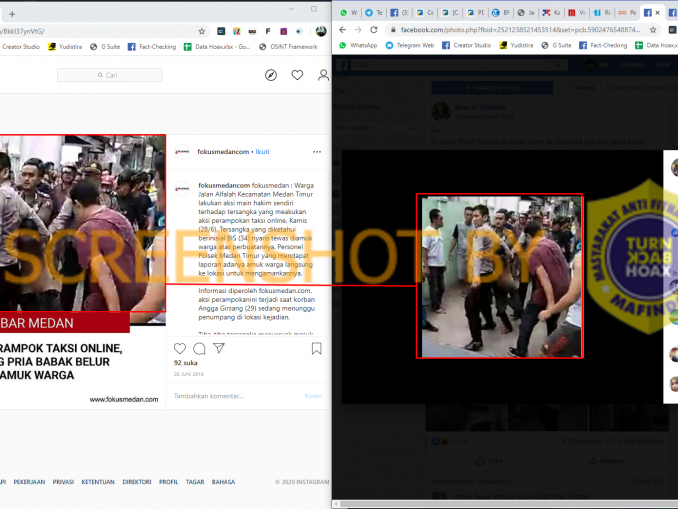Open BAHASA footer language link

(x=223, y=482)
